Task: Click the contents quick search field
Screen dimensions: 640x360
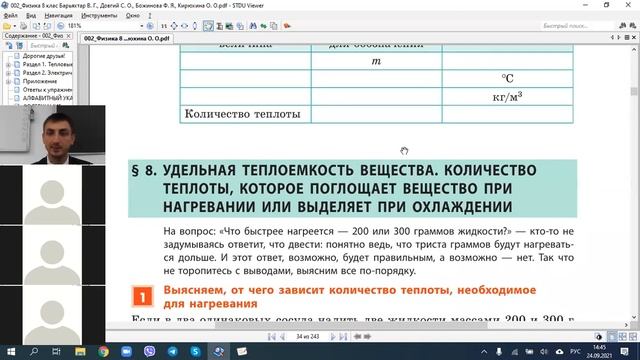Action: (43, 46)
